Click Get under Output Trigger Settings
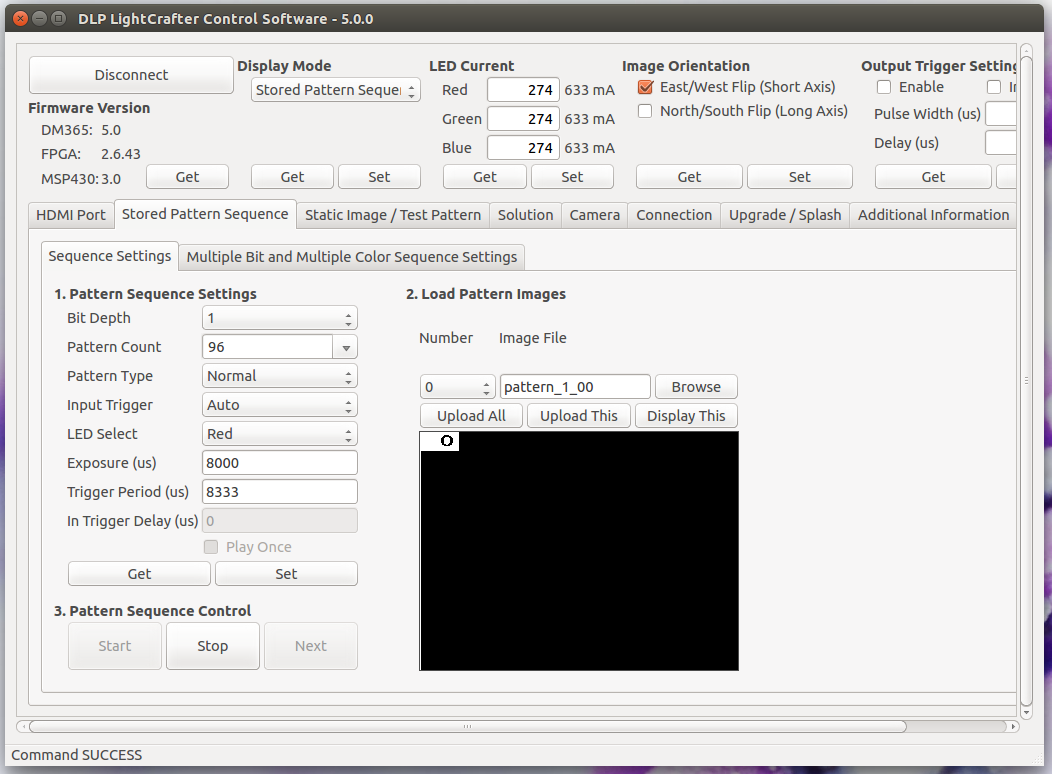The width and height of the screenshot is (1052, 774). (933, 177)
